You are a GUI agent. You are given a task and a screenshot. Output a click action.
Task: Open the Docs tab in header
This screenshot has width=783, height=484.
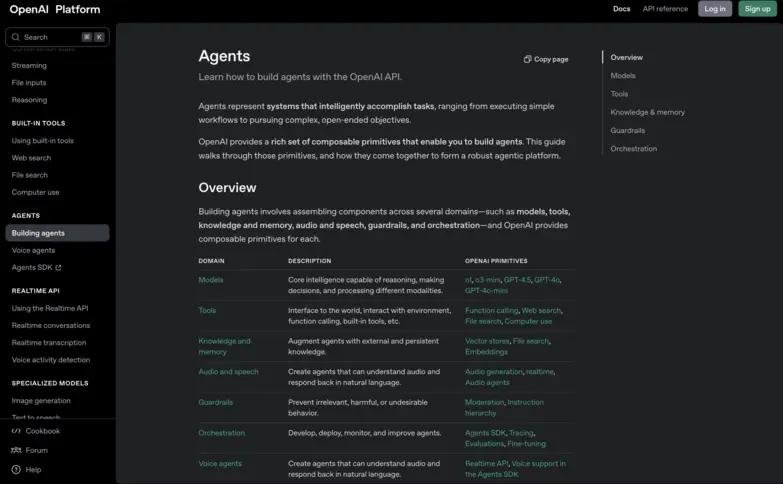(621, 9)
